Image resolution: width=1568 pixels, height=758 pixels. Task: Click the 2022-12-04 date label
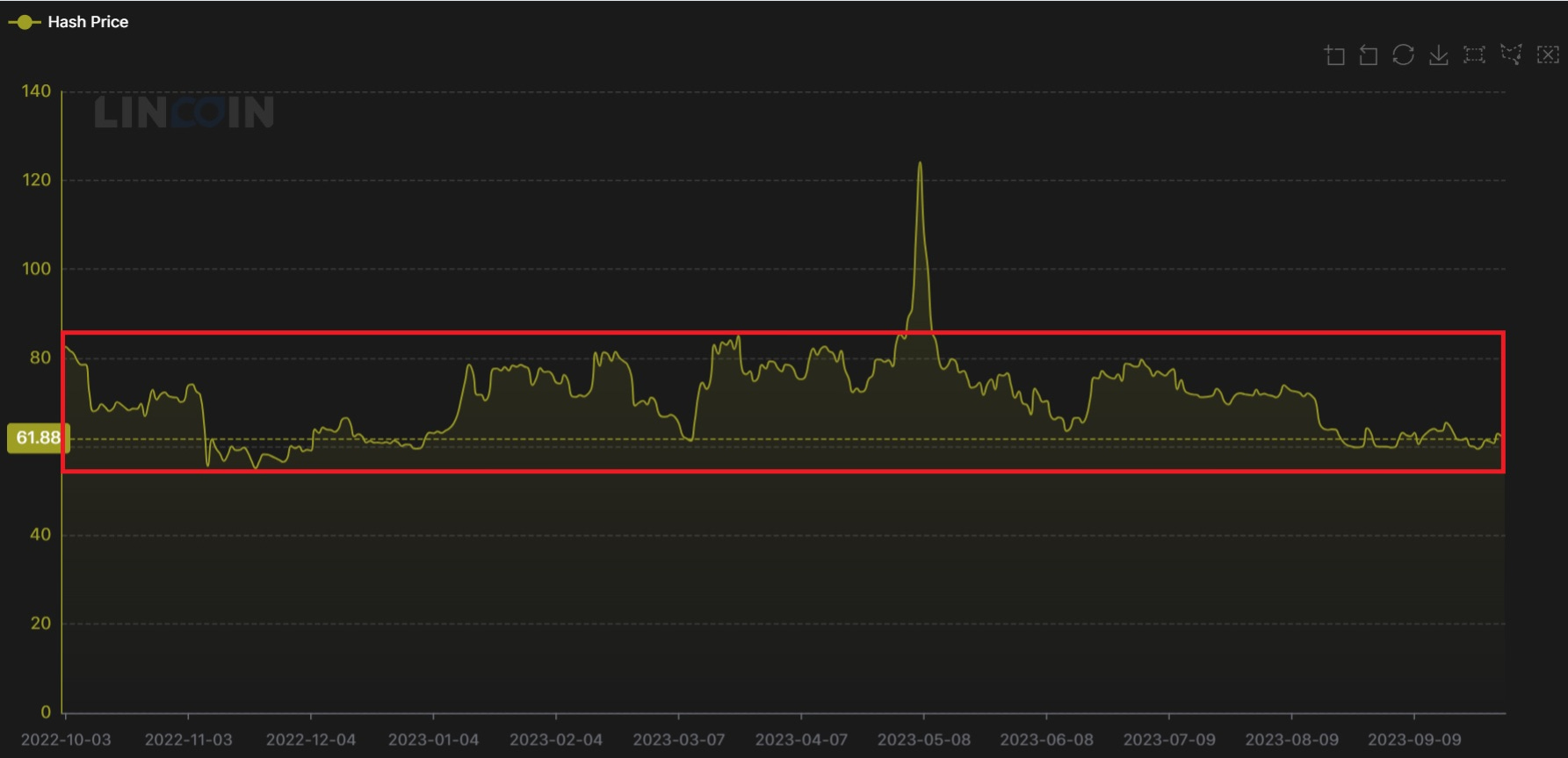click(311, 740)
